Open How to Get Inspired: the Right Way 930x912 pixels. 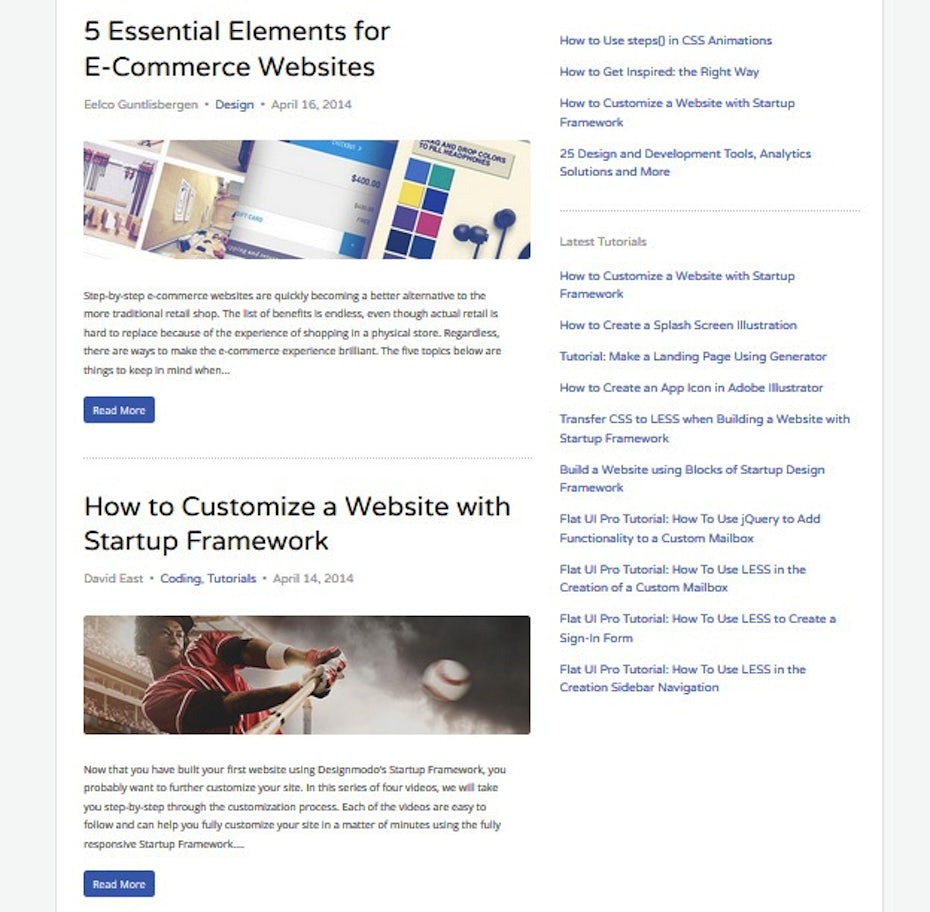(659, 72)
